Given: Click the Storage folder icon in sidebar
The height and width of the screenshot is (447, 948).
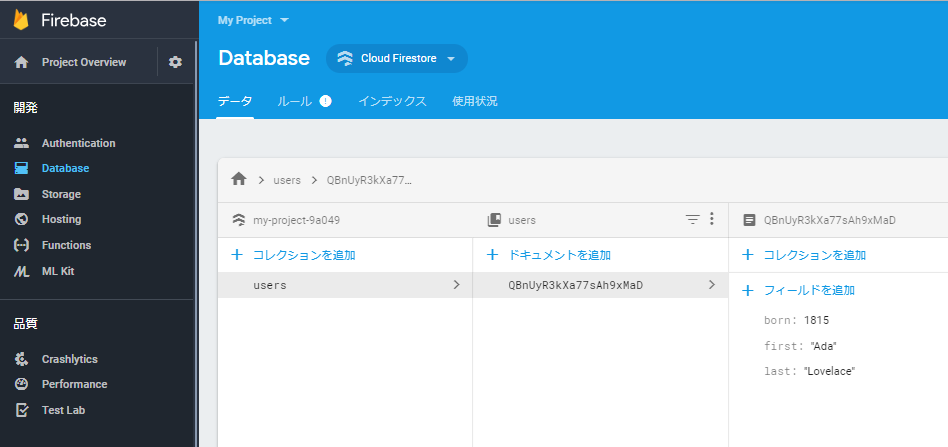Looking at the screenshot, I should pyautogui.click(x=21, y=194).
